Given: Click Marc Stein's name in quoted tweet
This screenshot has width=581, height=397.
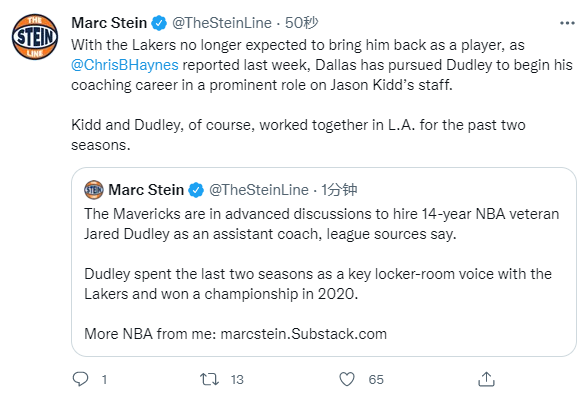Looking at the screenshot, I should 146,190.
